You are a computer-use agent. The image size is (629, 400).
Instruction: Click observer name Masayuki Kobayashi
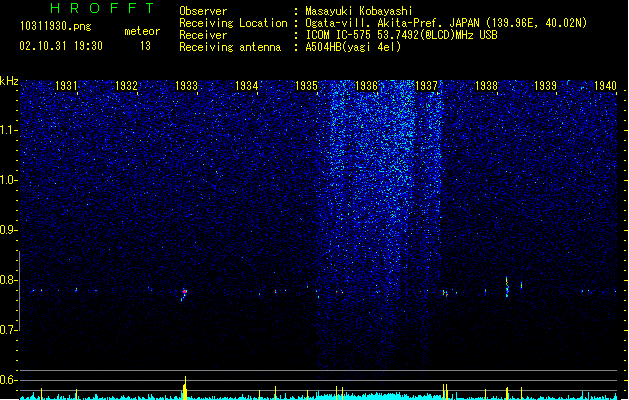click(x=359, y=11)
